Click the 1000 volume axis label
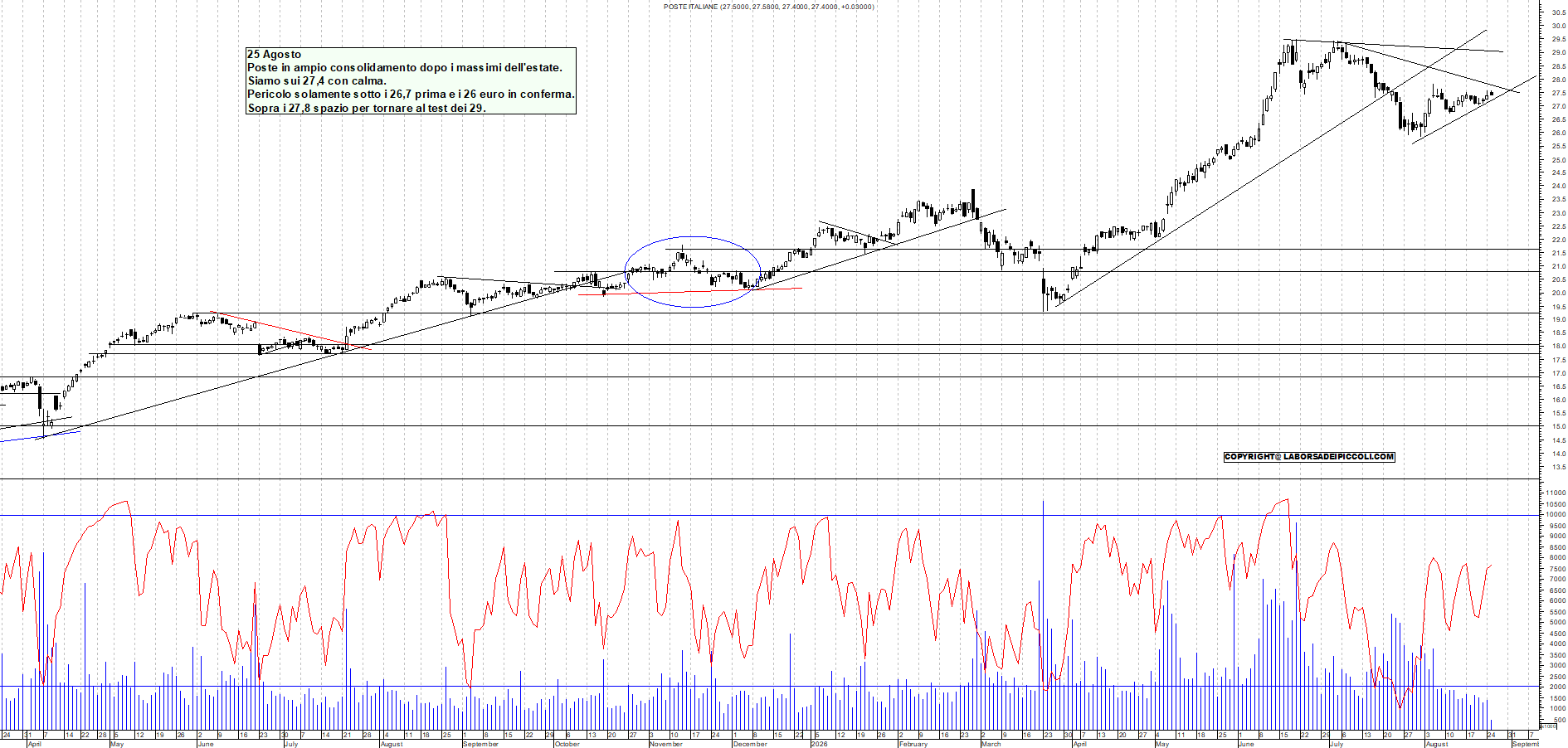 (1556, 708)
